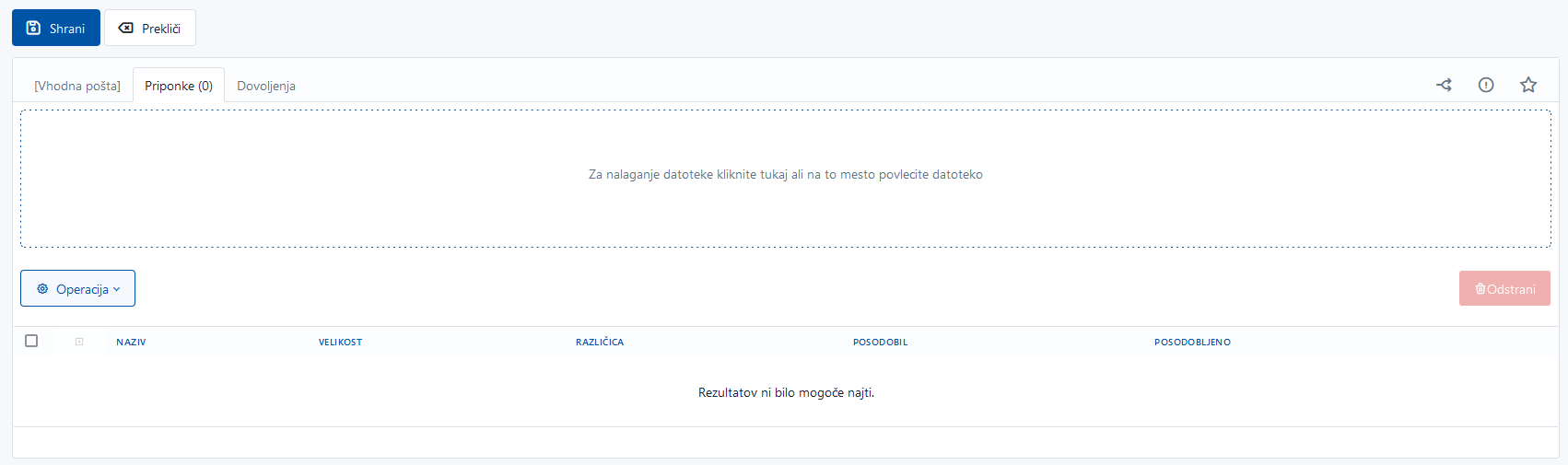This screenshot has height=465, width=1568.
Task: Sort by RAZLIČICA column header
Action: 599,342
